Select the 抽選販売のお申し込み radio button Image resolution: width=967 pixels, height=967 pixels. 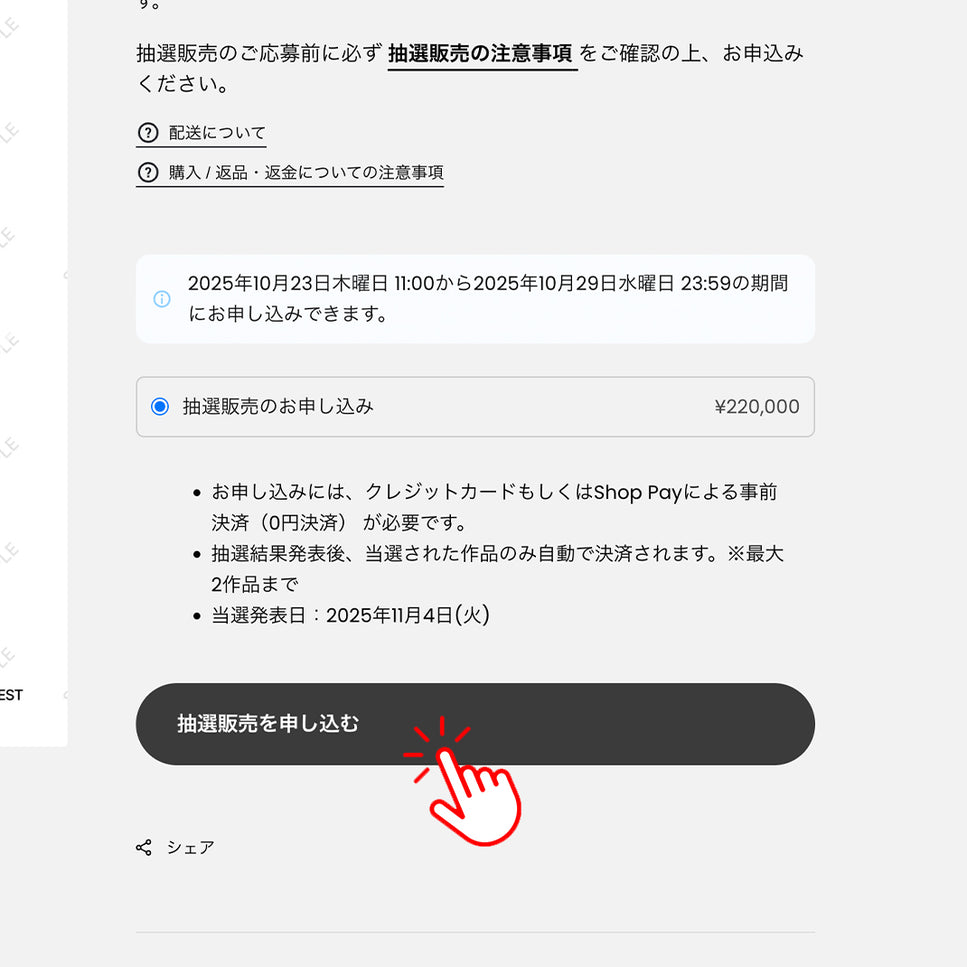[160, 406]
